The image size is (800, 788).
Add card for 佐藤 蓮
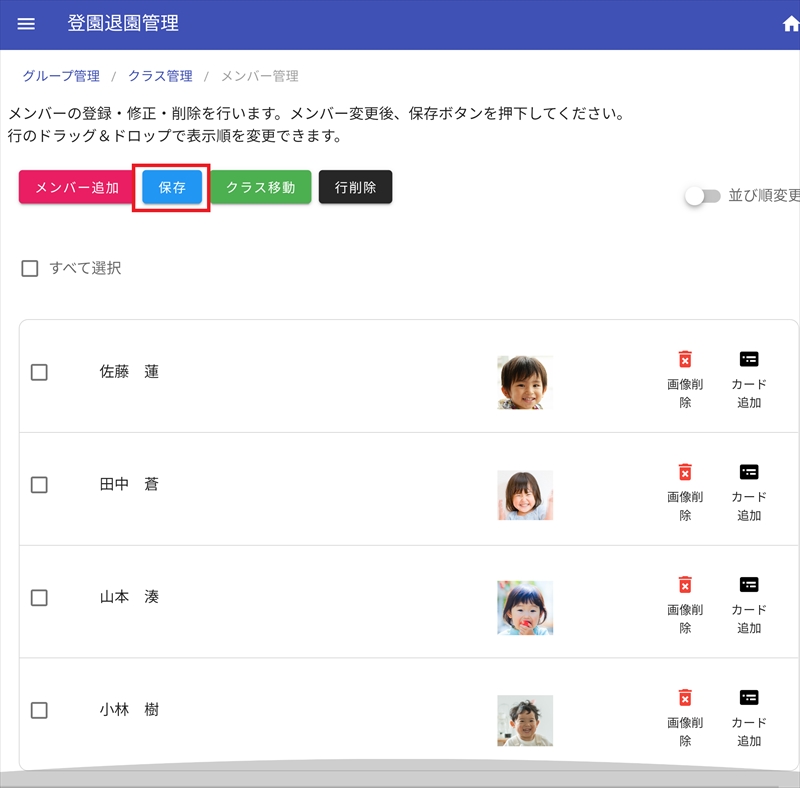(x=749, y=360)
